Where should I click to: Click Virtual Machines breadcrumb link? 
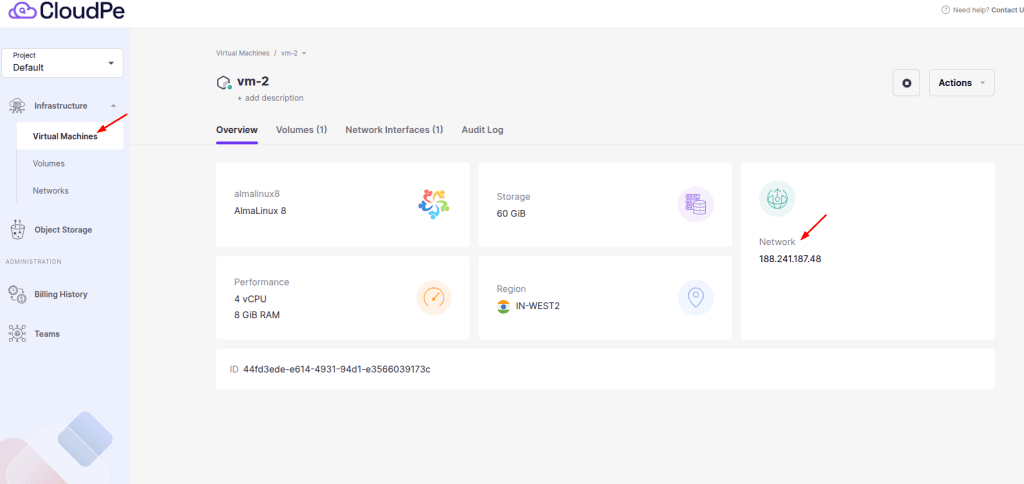point(242,53)
